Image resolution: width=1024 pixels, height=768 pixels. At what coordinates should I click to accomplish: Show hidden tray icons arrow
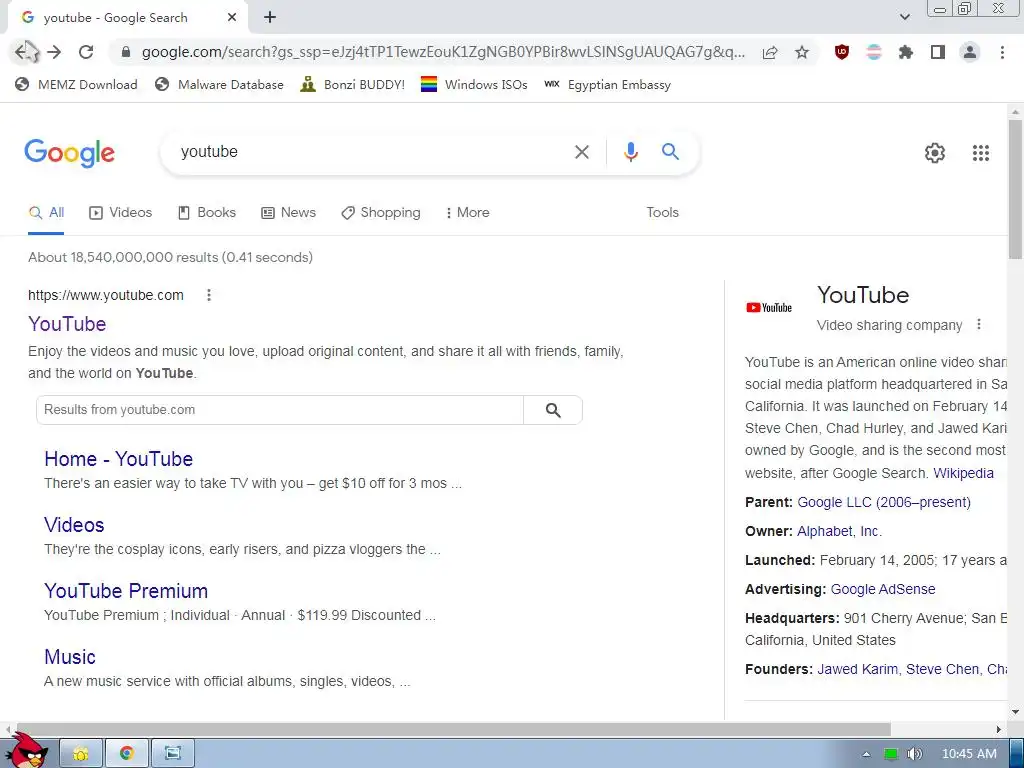[x=866, y=754]
